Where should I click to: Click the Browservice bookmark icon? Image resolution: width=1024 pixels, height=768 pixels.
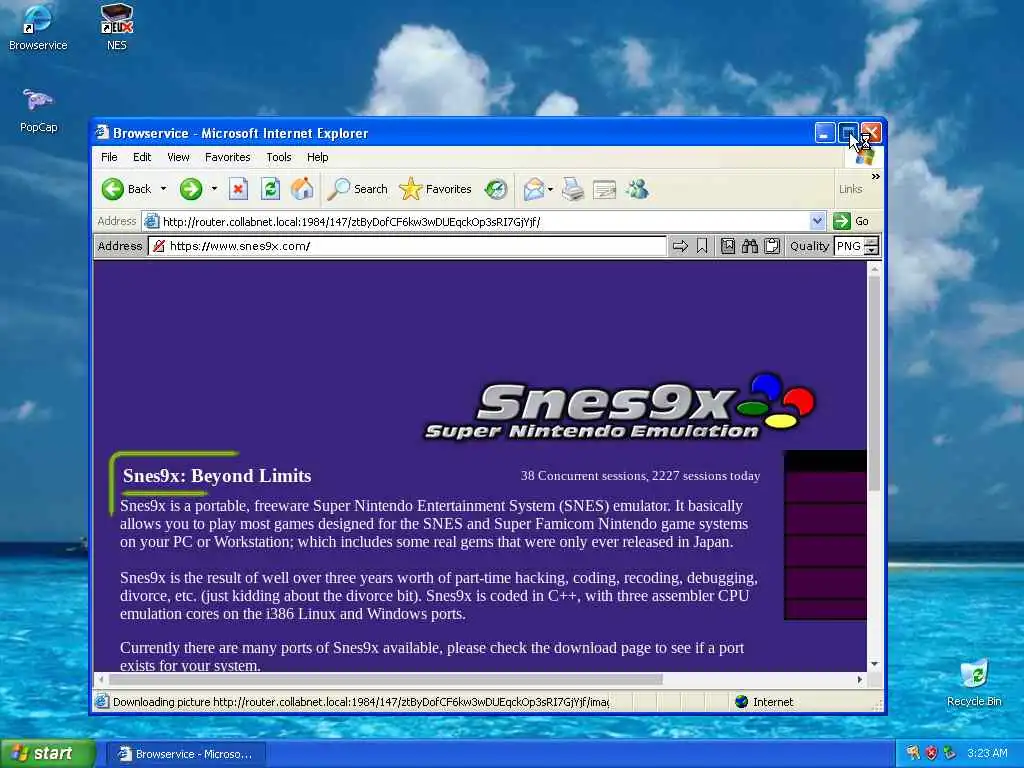[x=702, y=246]
